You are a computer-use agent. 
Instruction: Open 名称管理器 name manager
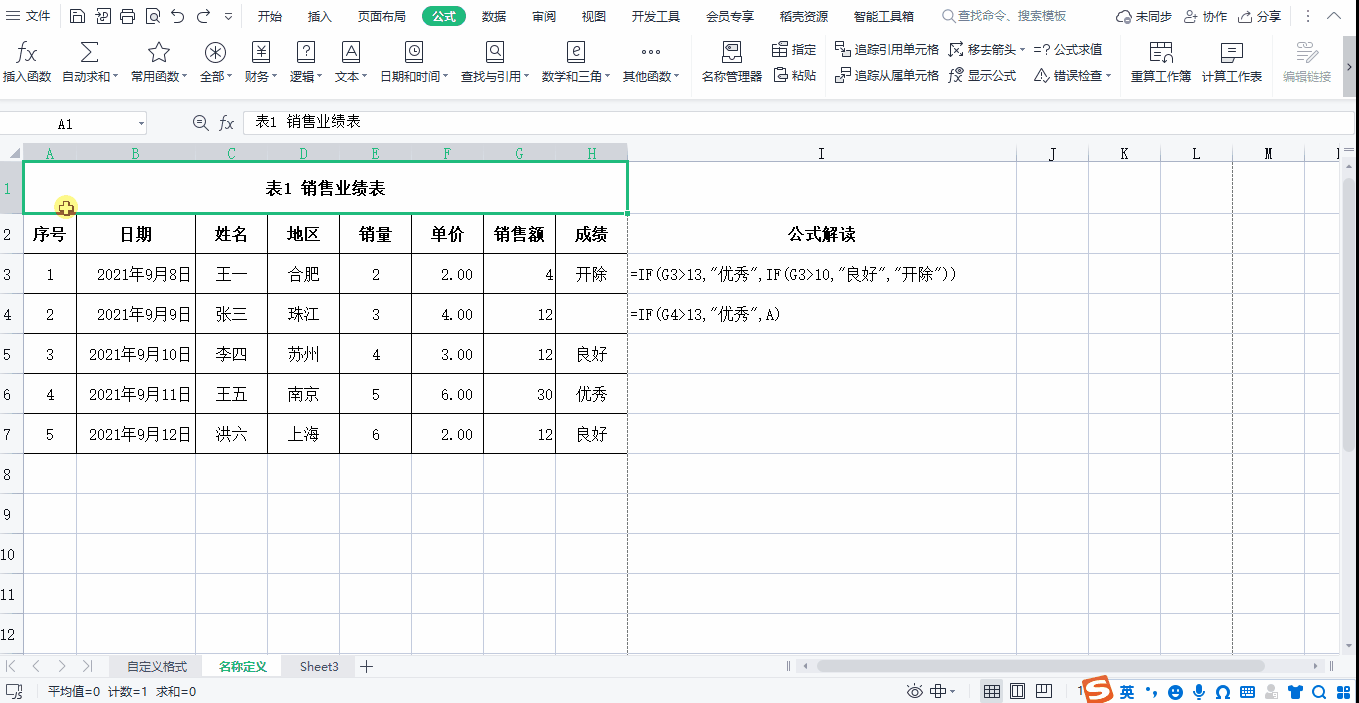pyautogui.click(x=731, y=62)
